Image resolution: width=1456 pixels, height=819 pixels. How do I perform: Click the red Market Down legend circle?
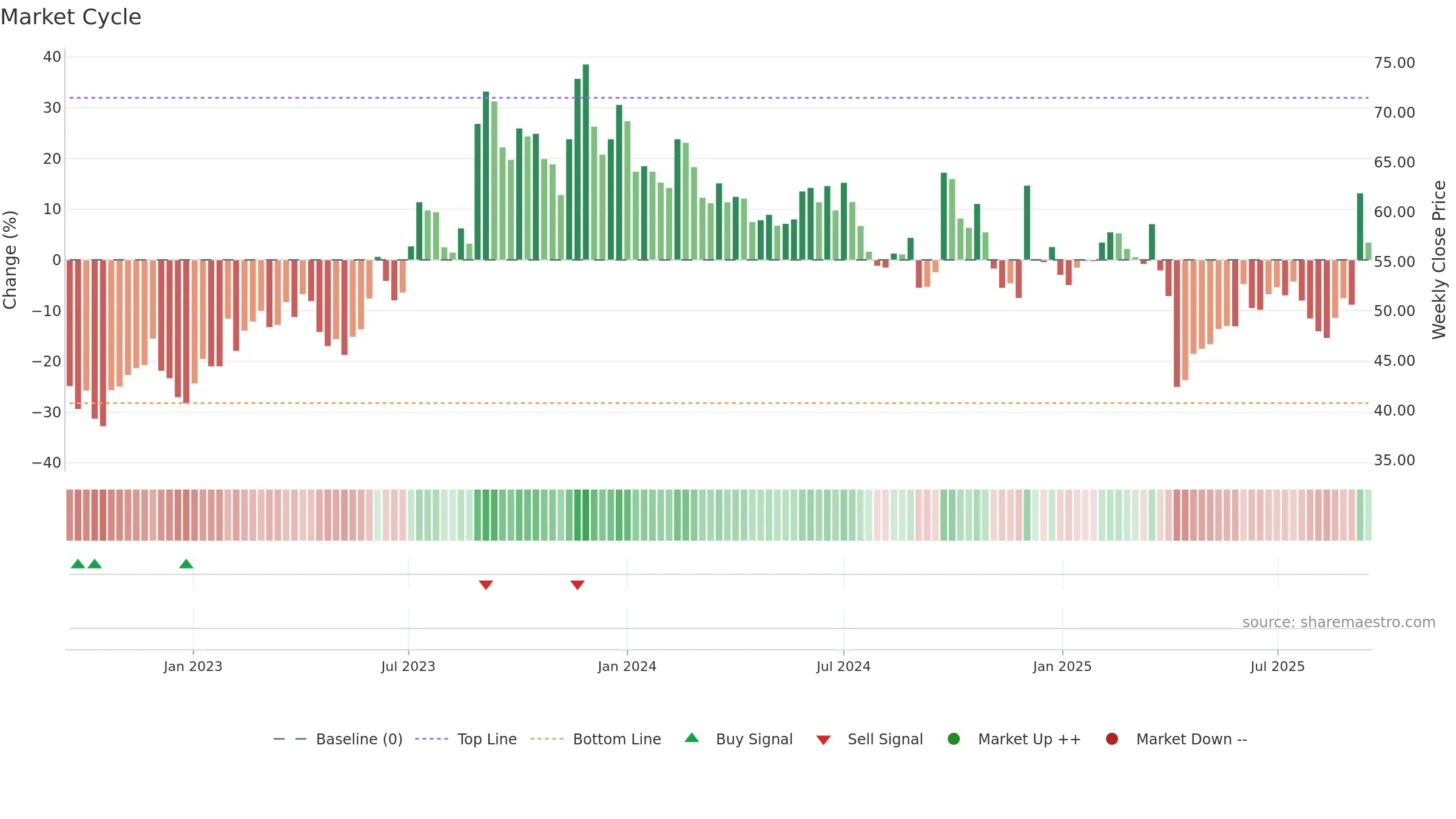pyautogui.click(x=1112, y=739)
